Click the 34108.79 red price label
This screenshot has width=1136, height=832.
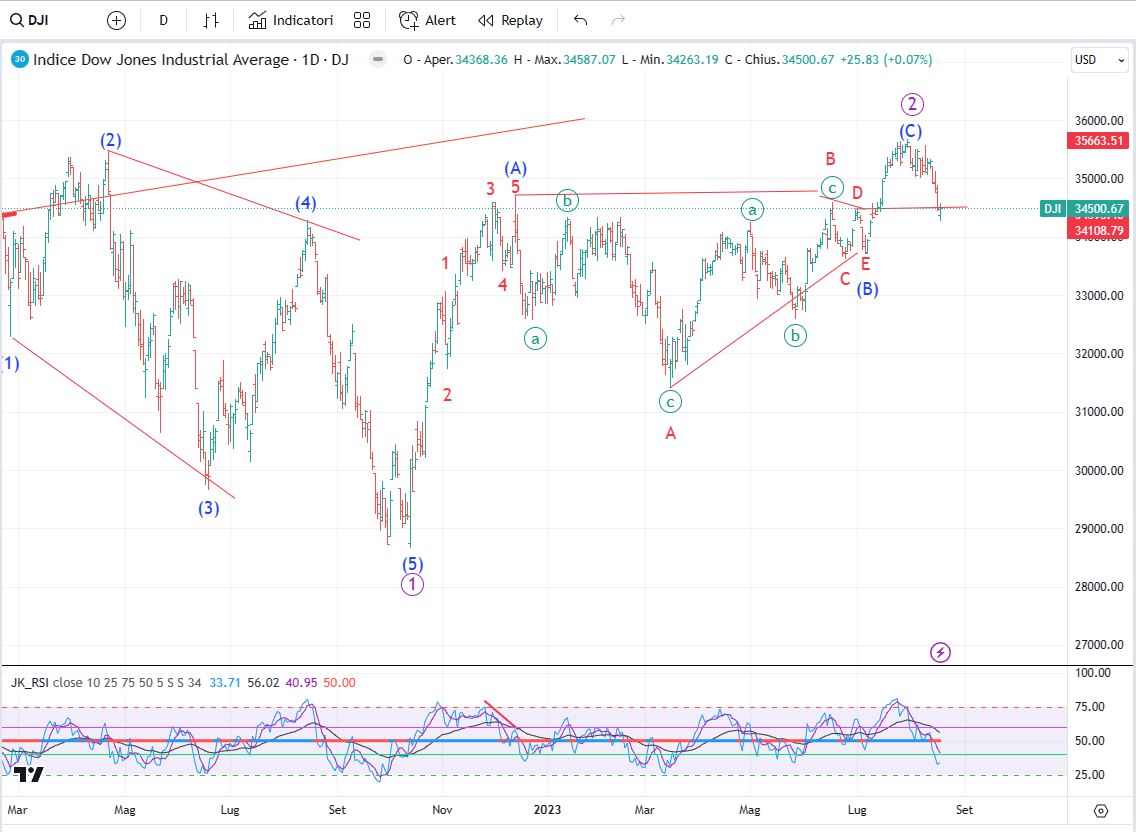coord(1098,230)
